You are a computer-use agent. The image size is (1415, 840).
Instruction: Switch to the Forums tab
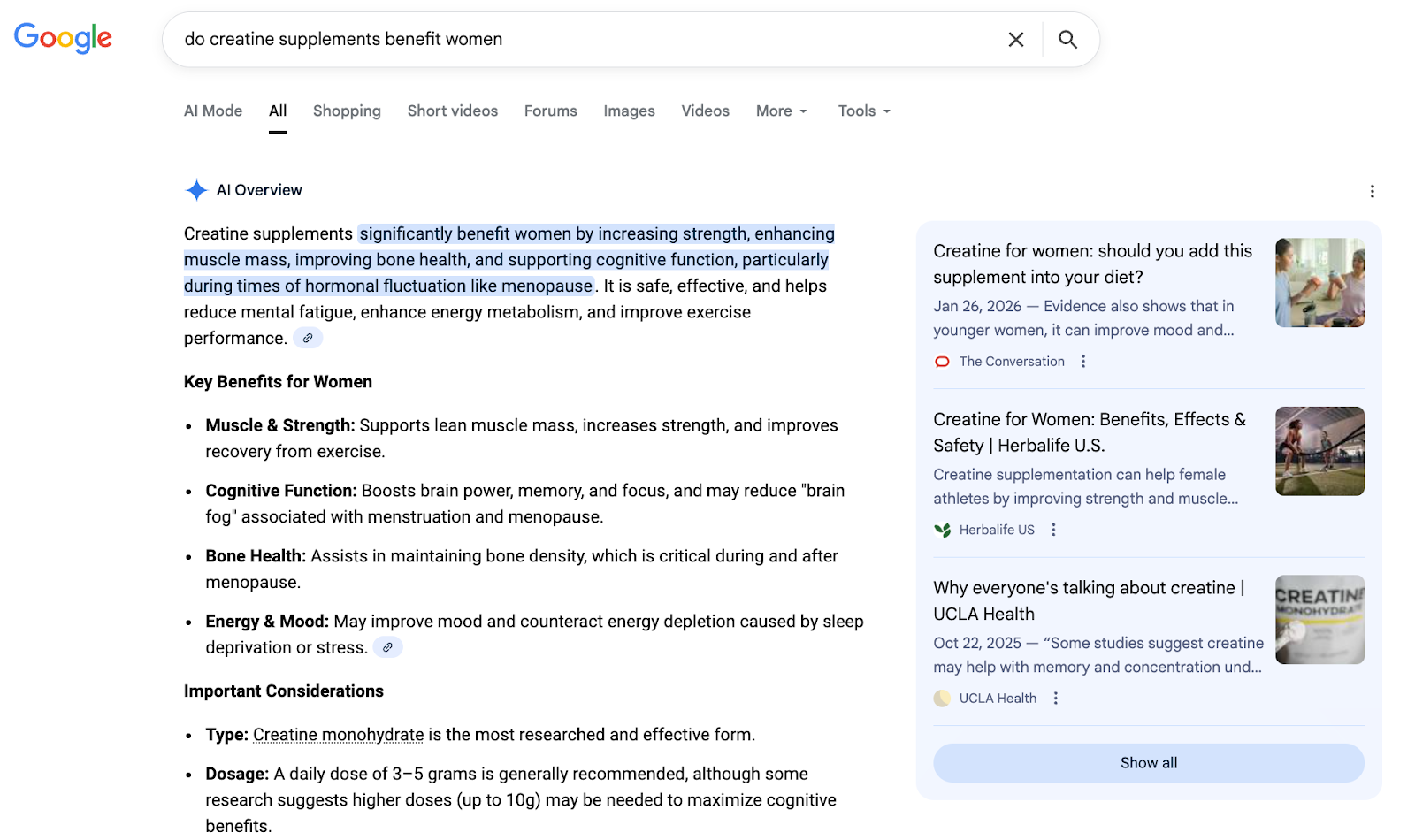[x=550, y=111]
